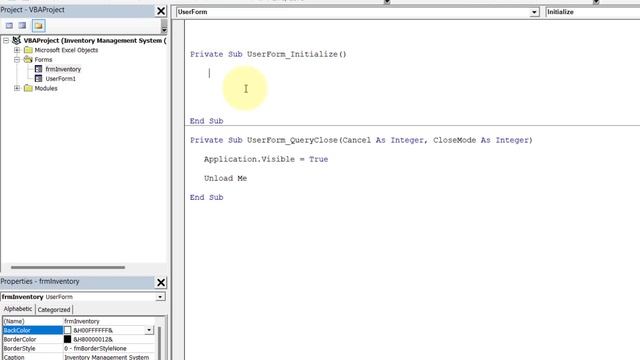
Task: Click the Project panel horizontal scrollbar
Action: 68,267
